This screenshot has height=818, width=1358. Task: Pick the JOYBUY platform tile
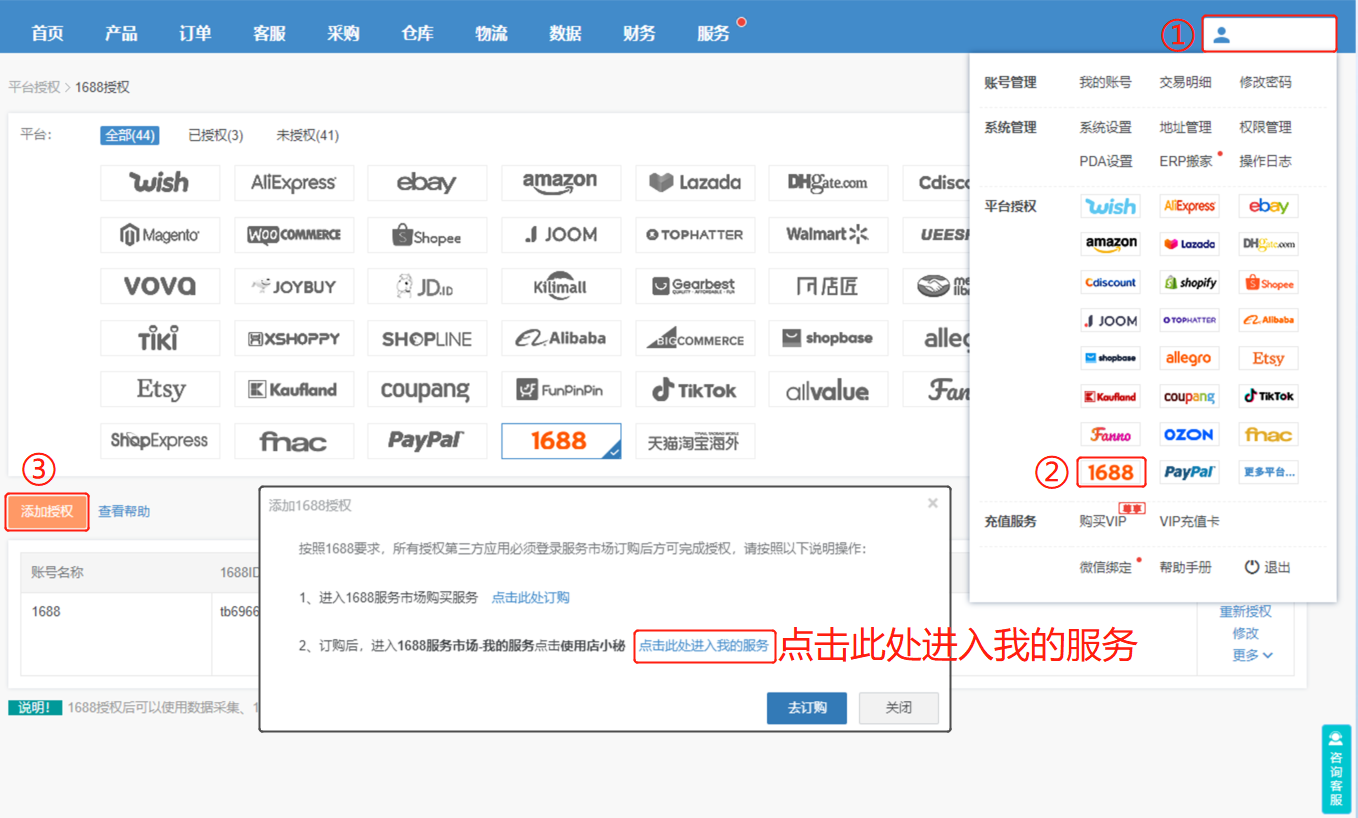coord(294,287)
